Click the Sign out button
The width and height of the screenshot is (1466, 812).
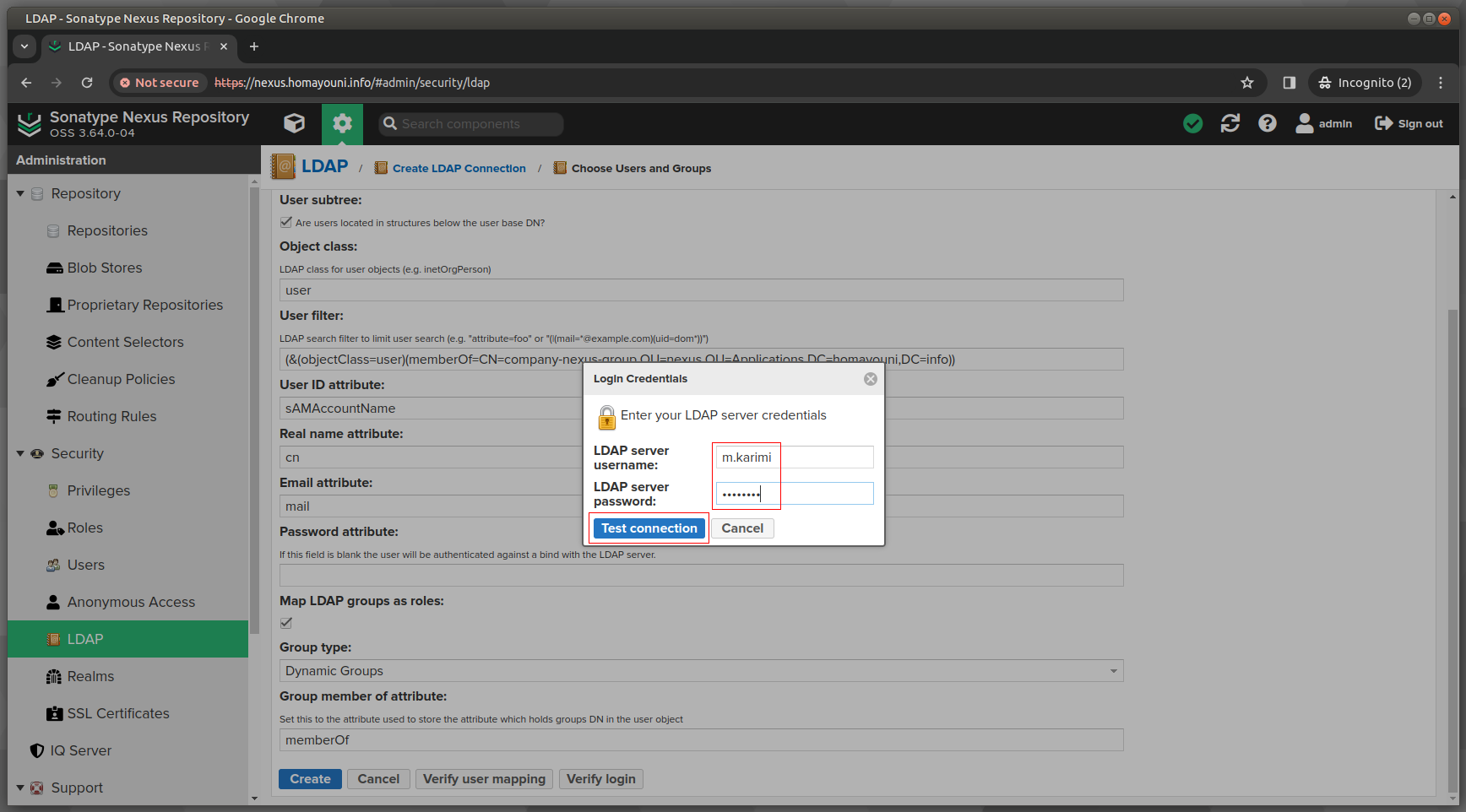[x=1409, y=124]
